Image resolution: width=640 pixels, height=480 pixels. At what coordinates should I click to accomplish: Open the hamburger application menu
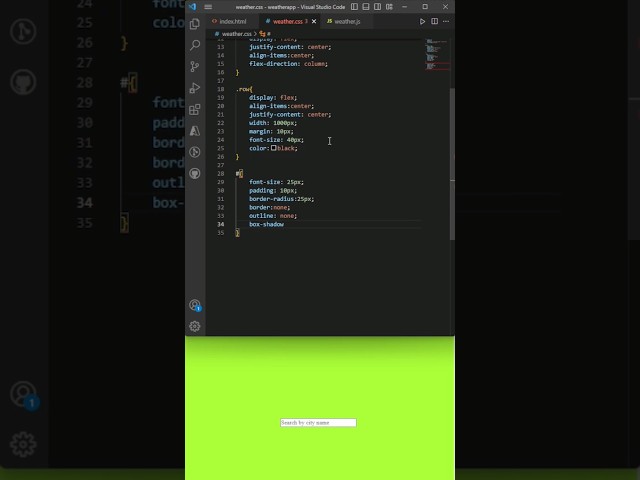click(x=208, y=7)
